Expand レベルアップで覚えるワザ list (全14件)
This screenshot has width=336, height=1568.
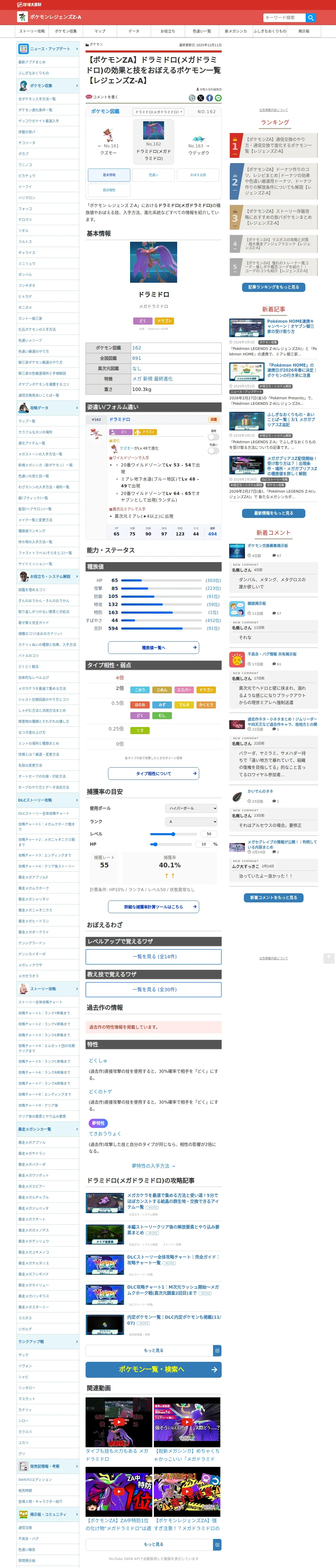tap(154, 957)
